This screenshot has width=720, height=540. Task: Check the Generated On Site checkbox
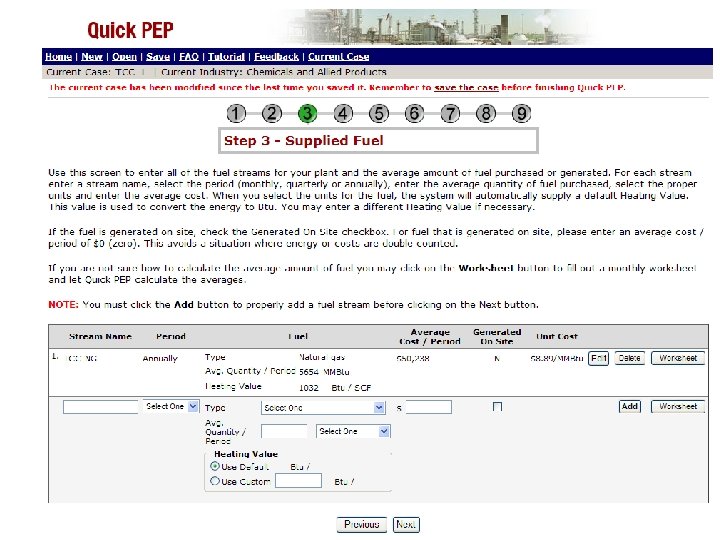coord(497,406)
